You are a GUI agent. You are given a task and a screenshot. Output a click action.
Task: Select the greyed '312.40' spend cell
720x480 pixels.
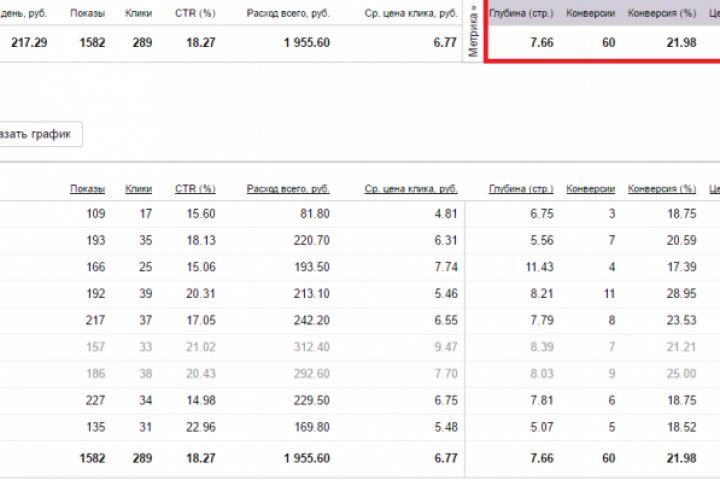point(312,347)
